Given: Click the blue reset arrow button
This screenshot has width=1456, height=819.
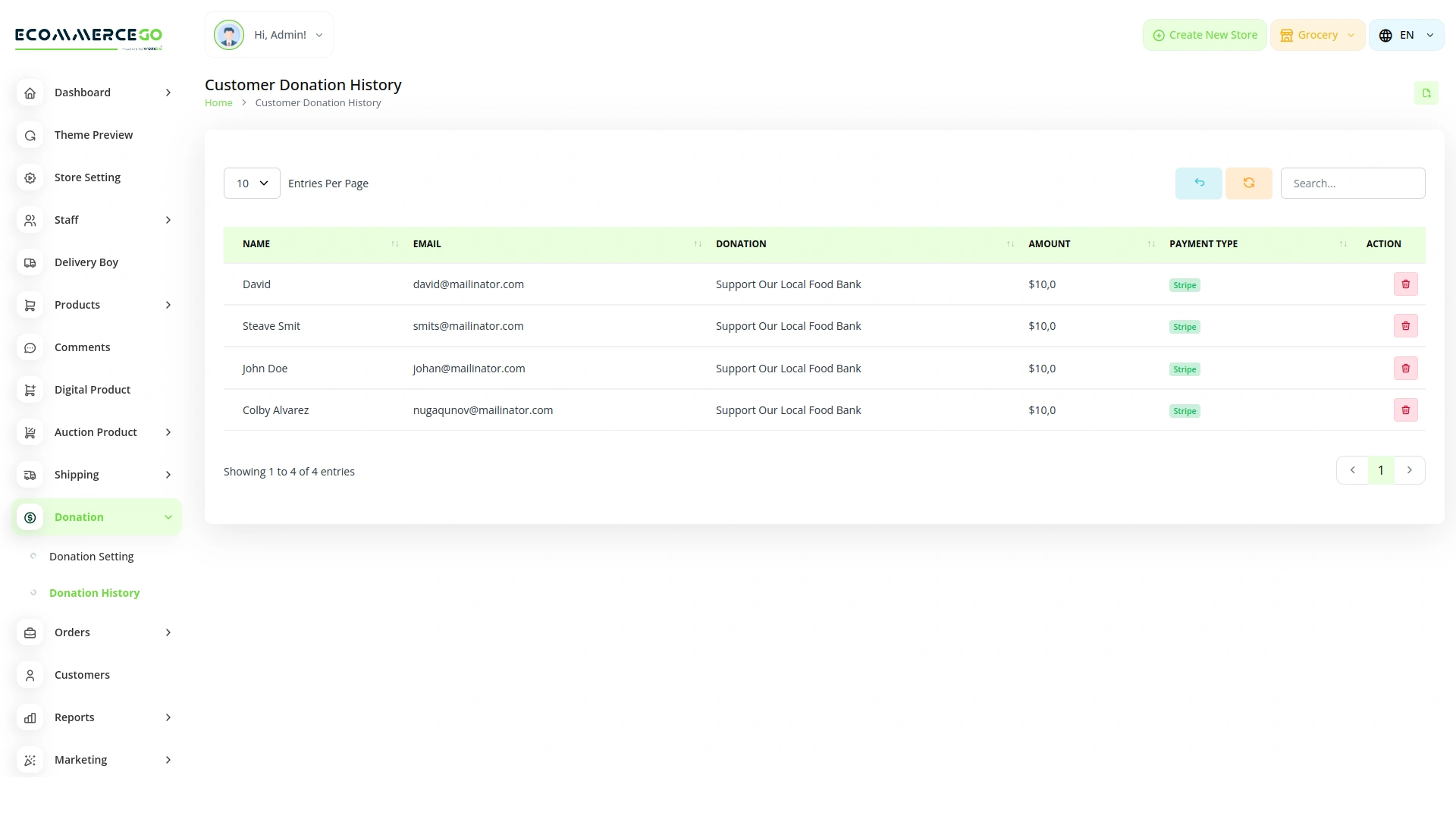Looking at the screenshot, I should coord(1198,184).
